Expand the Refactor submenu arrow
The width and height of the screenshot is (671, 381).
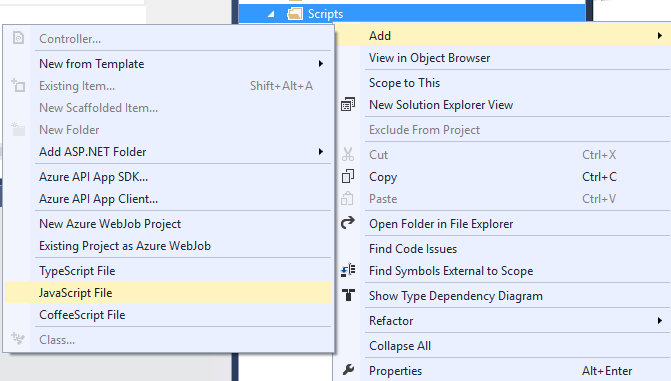[x=659, y=320]
